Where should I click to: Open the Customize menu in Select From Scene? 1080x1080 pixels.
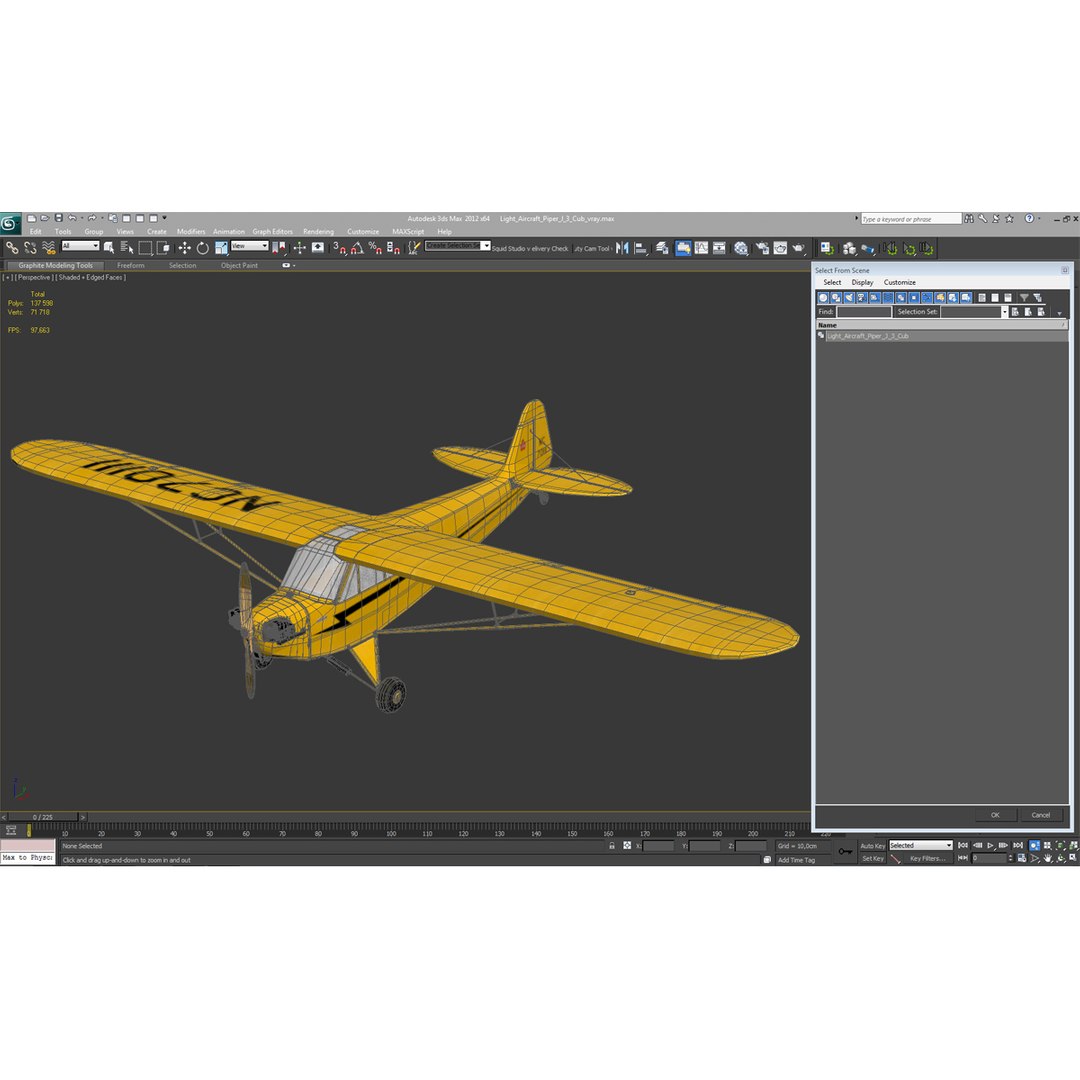coord(900,282)
